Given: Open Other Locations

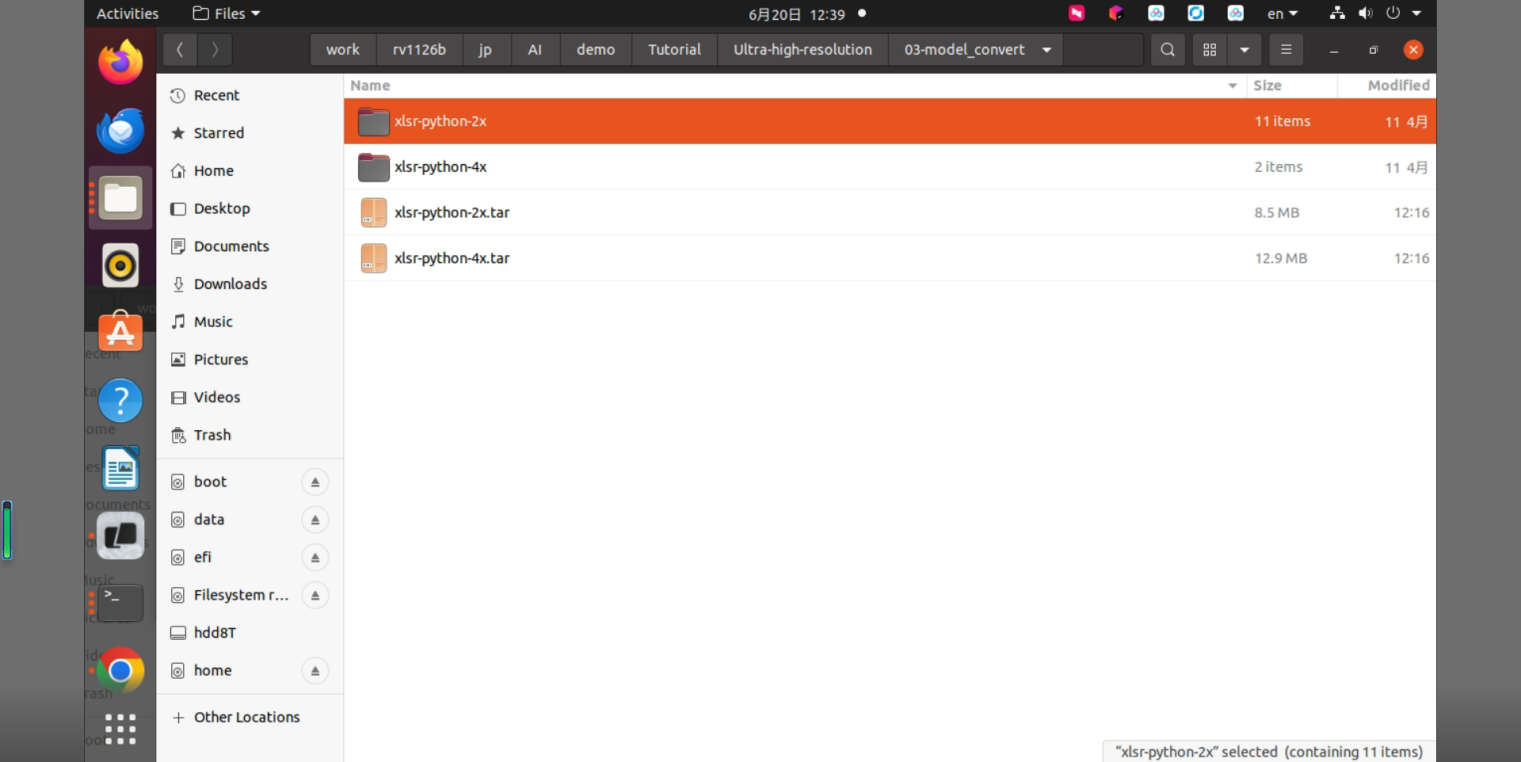Looking at the screenshot, I should click(x=250, y=717).
